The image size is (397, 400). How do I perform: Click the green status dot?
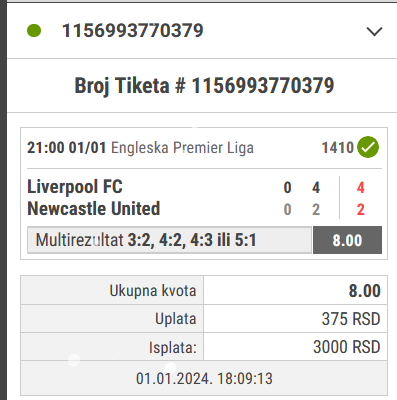pos(34,31)
